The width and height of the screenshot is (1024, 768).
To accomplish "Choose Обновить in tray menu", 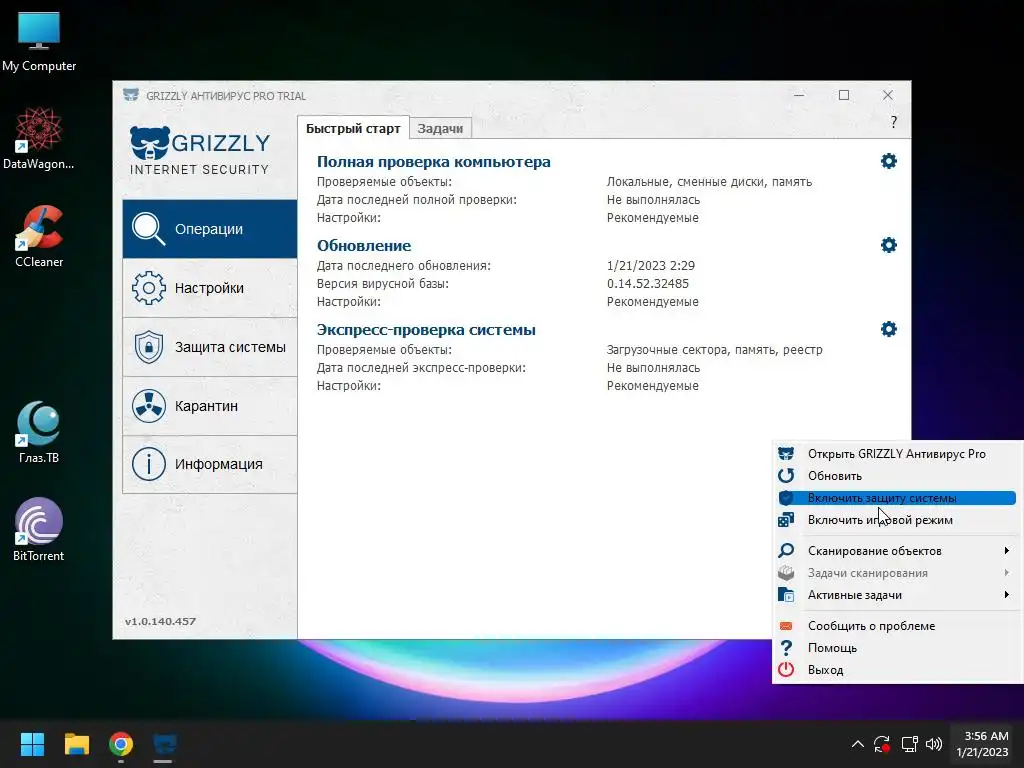I will tap(897, 476).
